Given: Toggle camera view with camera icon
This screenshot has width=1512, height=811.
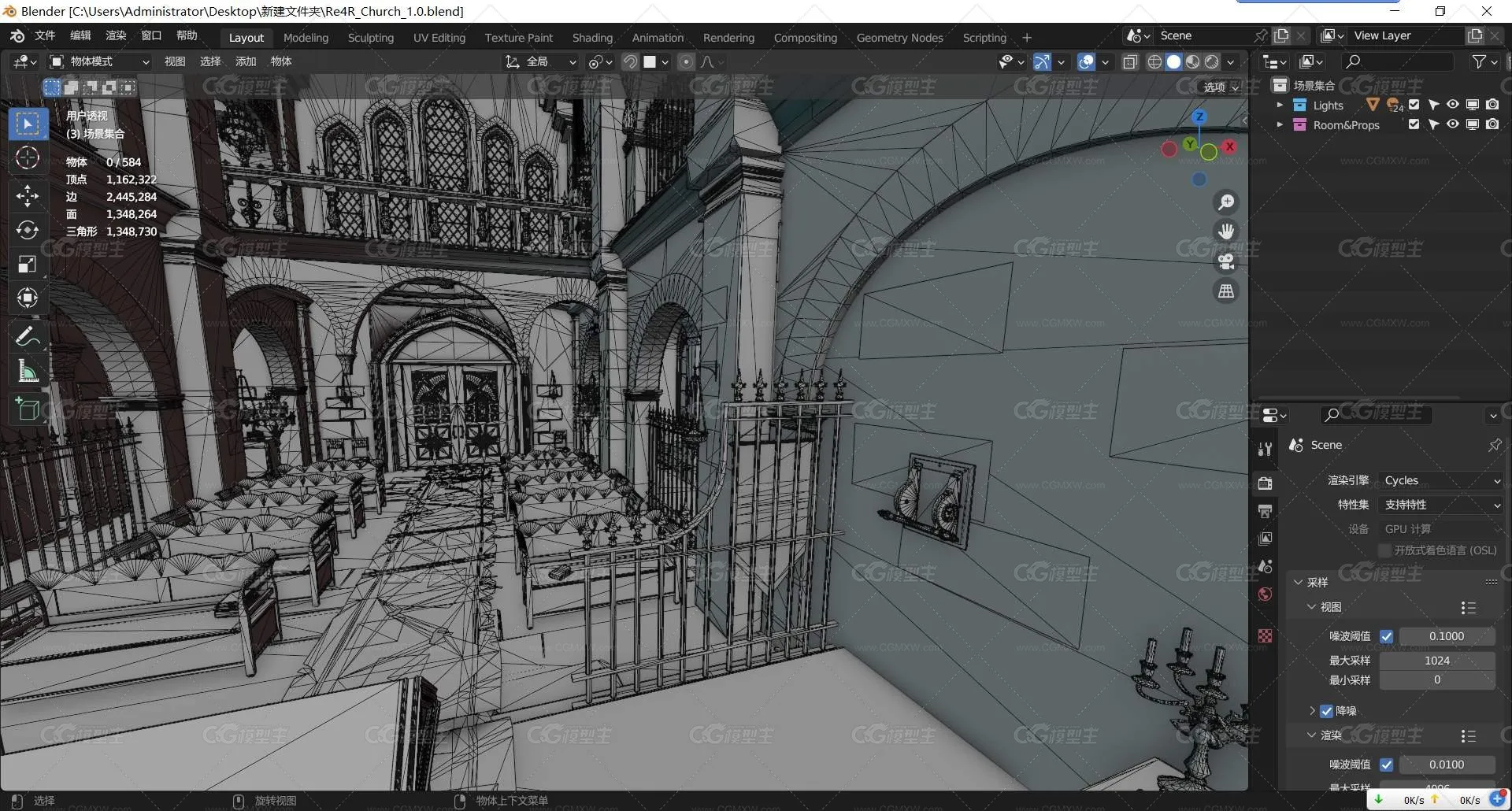Looking at the screenshot, I should [x=1226, y=261].
